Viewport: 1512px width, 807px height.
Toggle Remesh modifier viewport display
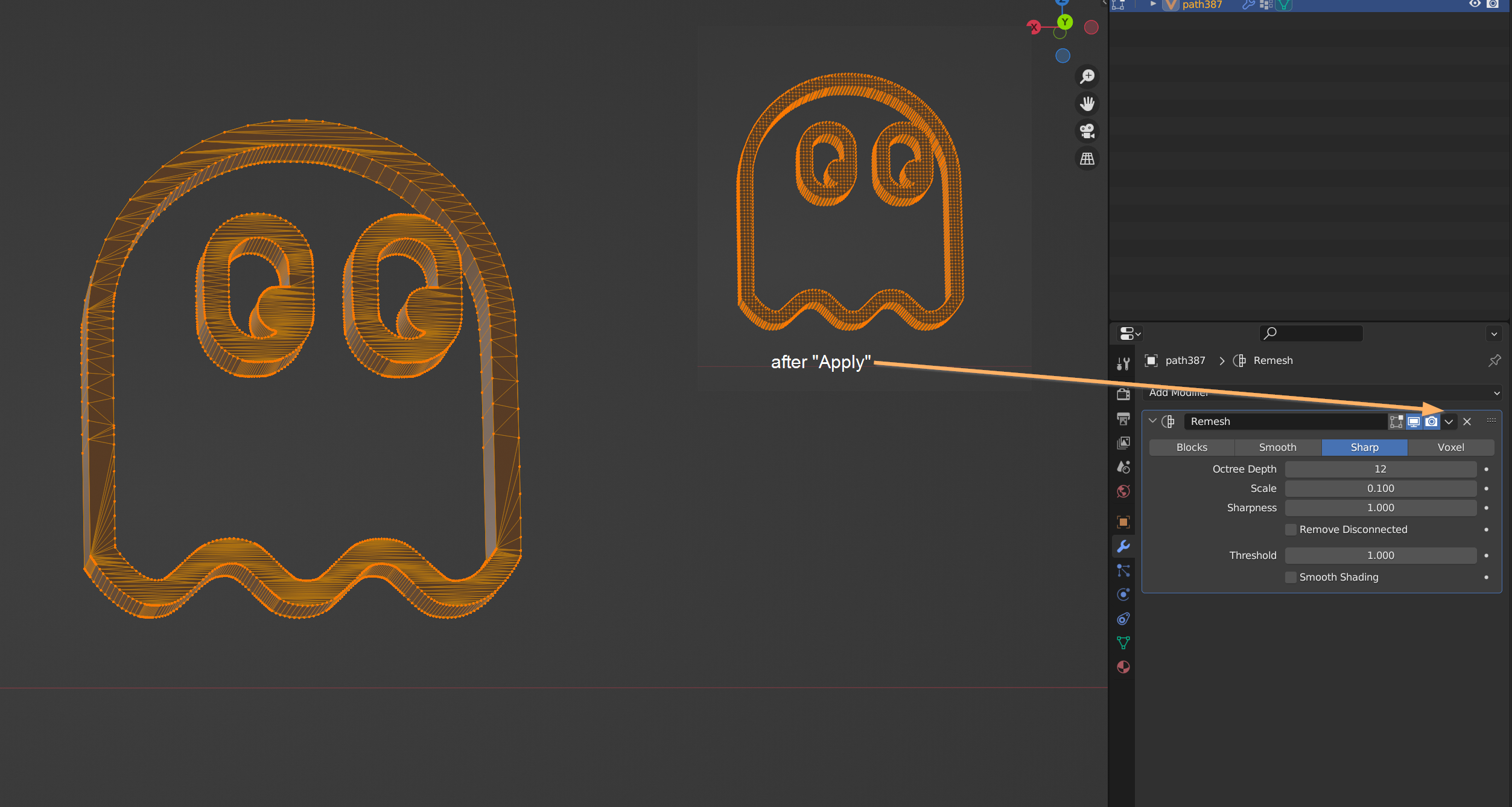click(1414, 421)
